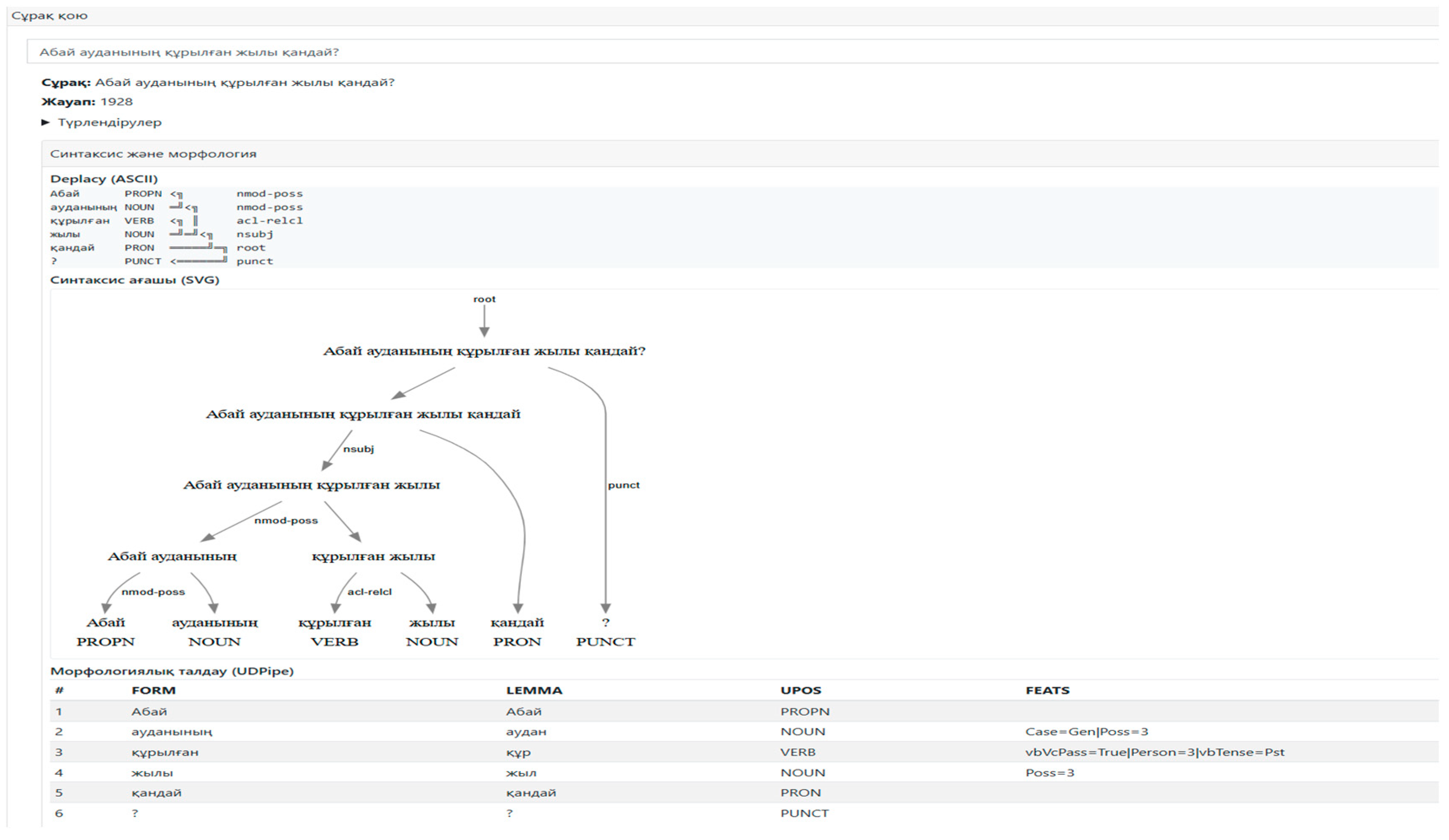This screenshot has height=840, width=1449.
Task: Click the 'Абай ауданының' tree node
Action: tap(172, 556)
